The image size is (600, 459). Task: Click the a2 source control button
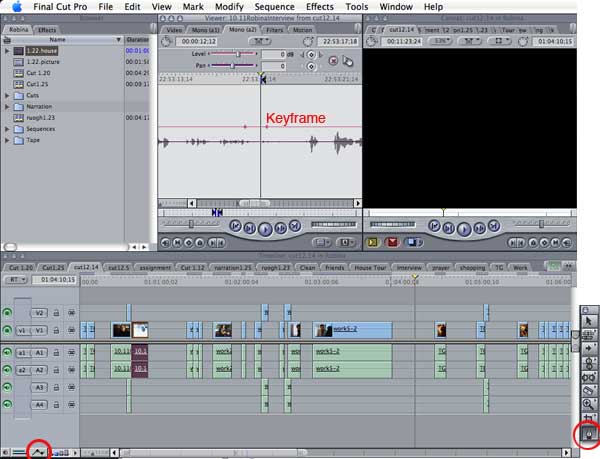coord(22,370)
